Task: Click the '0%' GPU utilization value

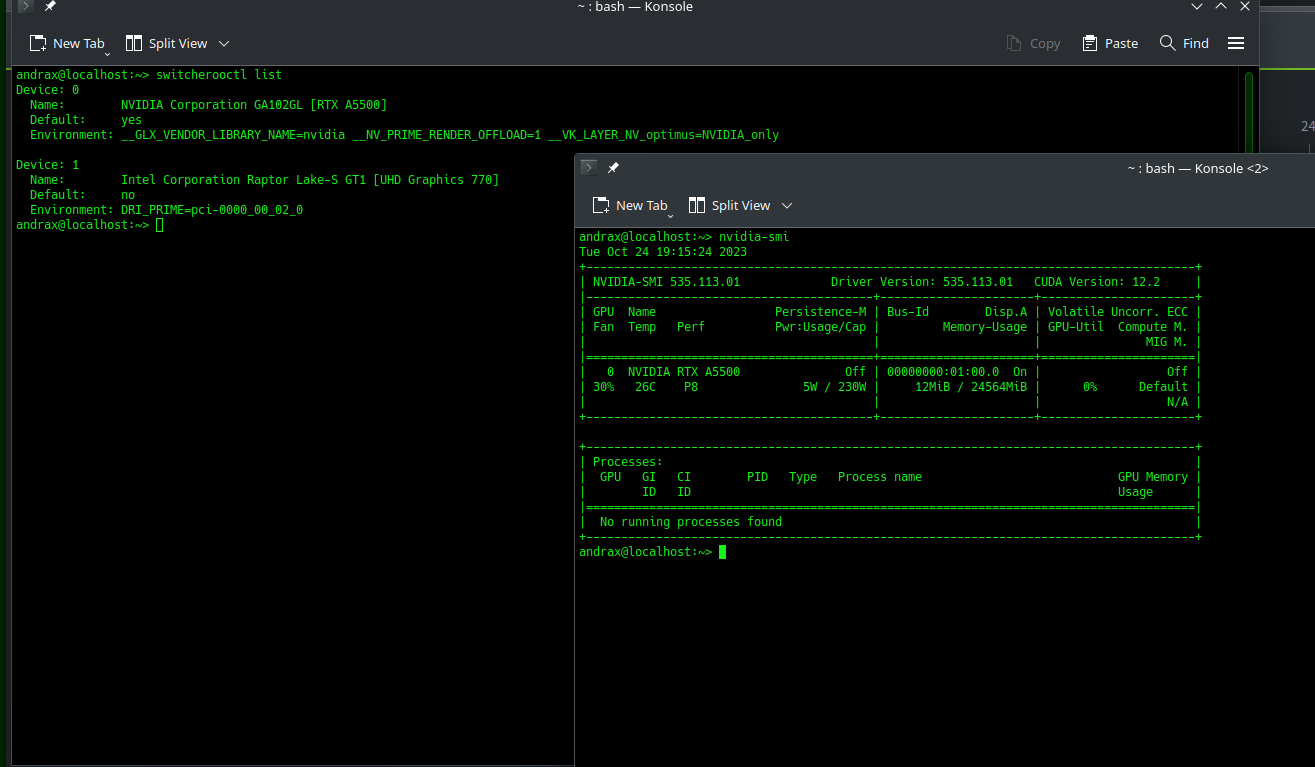Action: point(1090,387)
